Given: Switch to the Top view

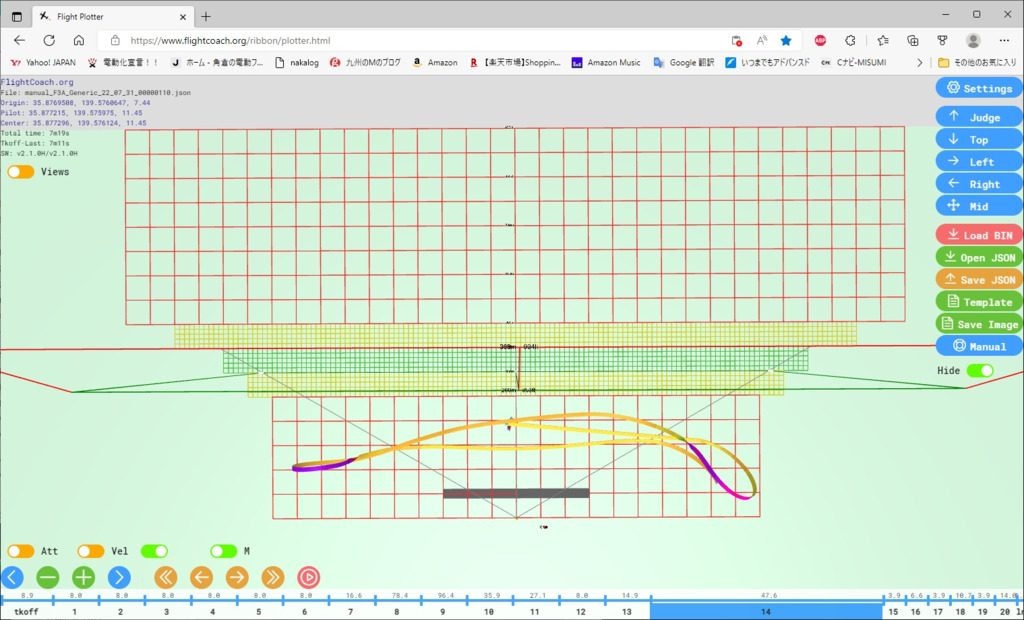Looking at the screenshot, I should (979, 139).
